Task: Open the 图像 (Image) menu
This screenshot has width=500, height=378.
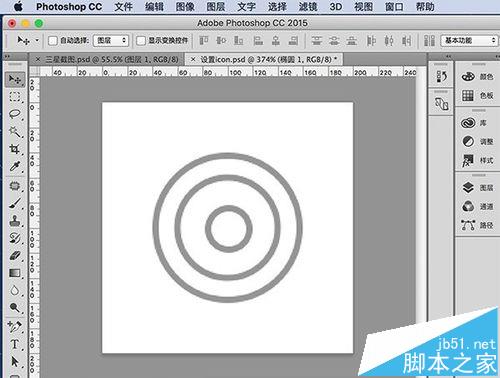Action: coord(185,7)
